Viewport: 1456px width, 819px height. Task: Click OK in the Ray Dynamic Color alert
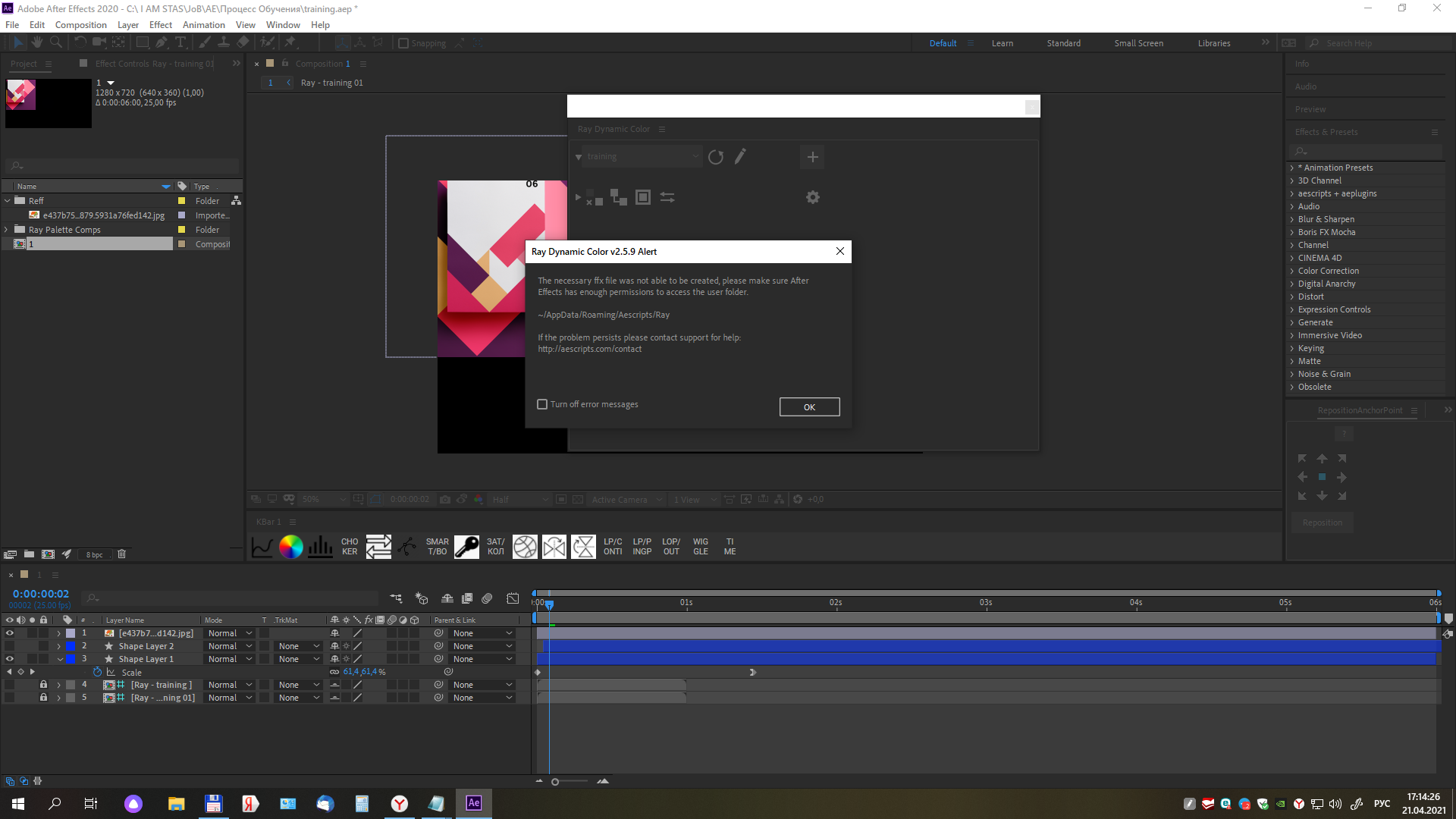[x=810, y=407]
